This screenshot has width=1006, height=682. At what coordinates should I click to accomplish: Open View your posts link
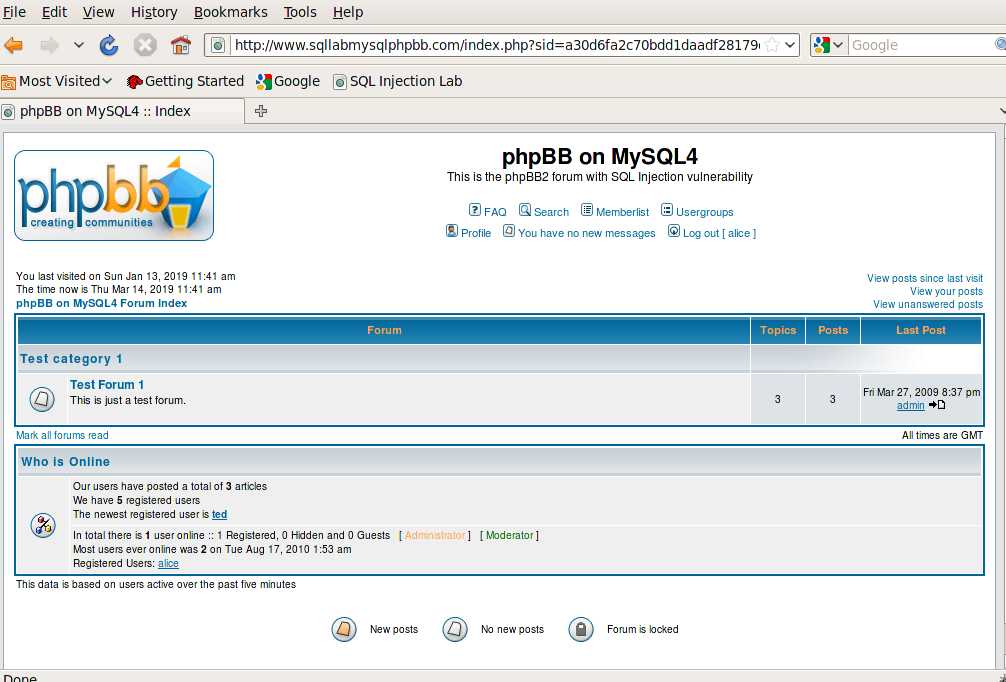pyautogui.click(x=946, y=291)
